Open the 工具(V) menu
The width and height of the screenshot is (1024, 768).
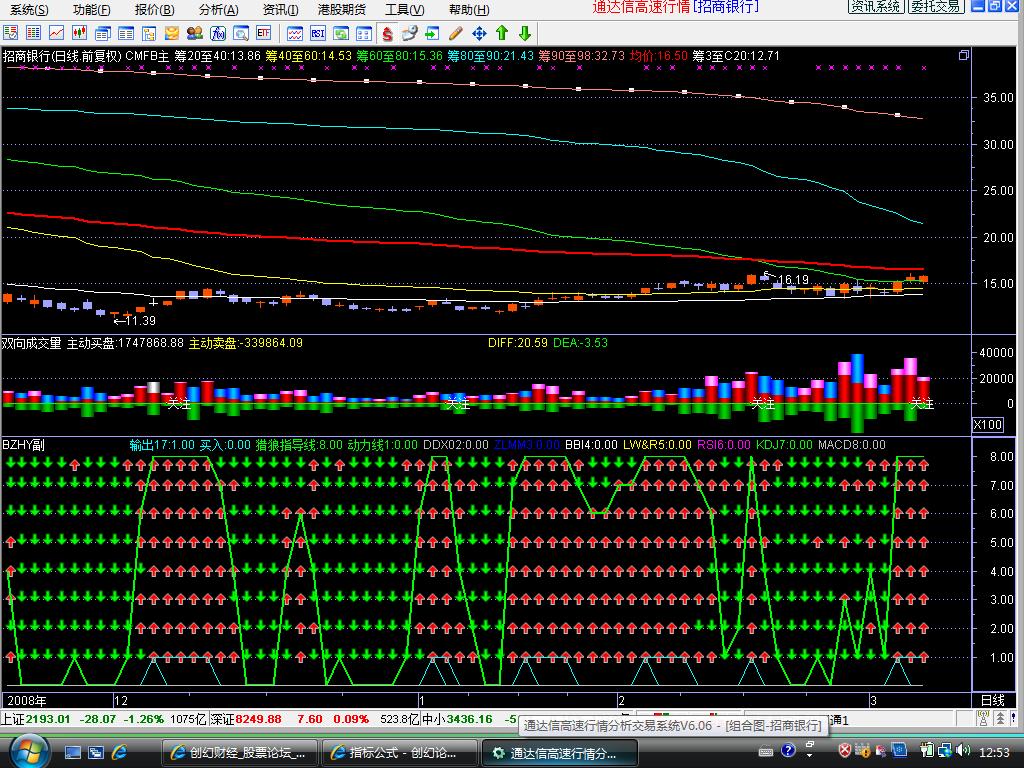404,9
